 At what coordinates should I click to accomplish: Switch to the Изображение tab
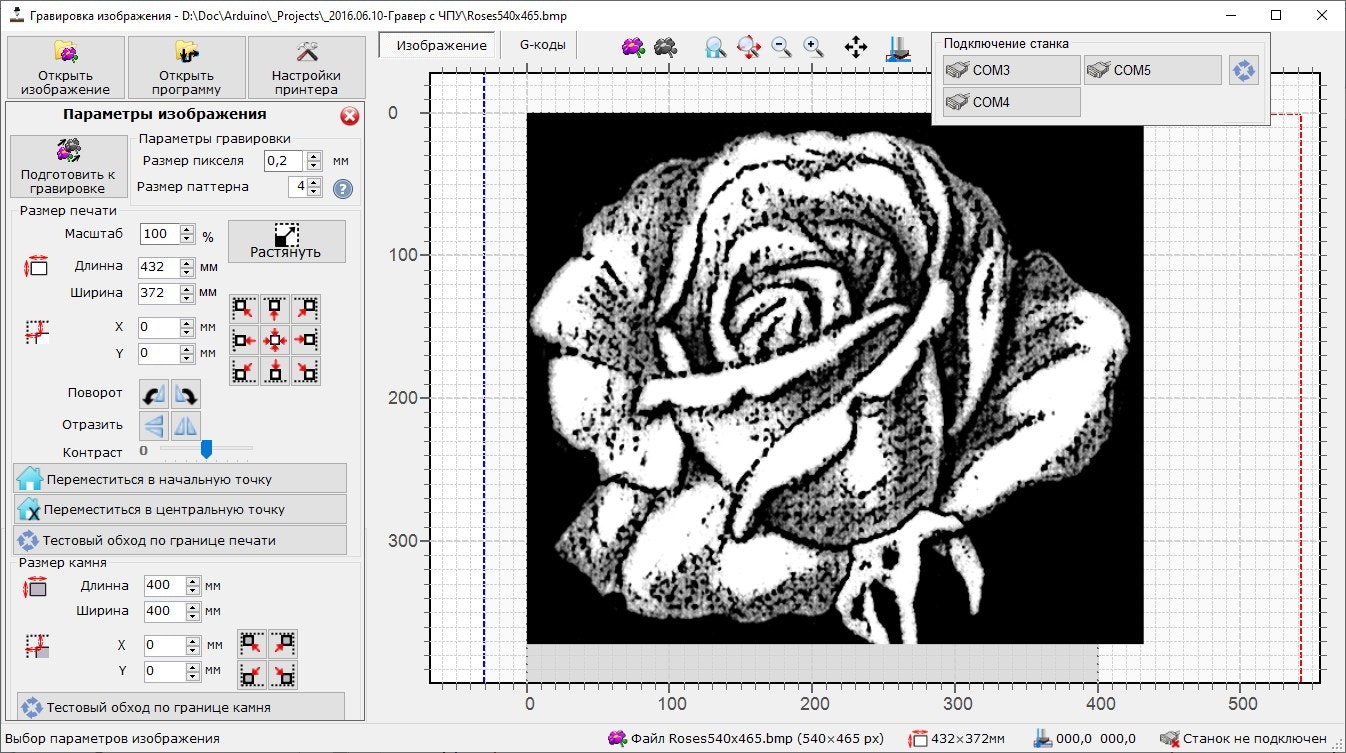coord(437,46)
